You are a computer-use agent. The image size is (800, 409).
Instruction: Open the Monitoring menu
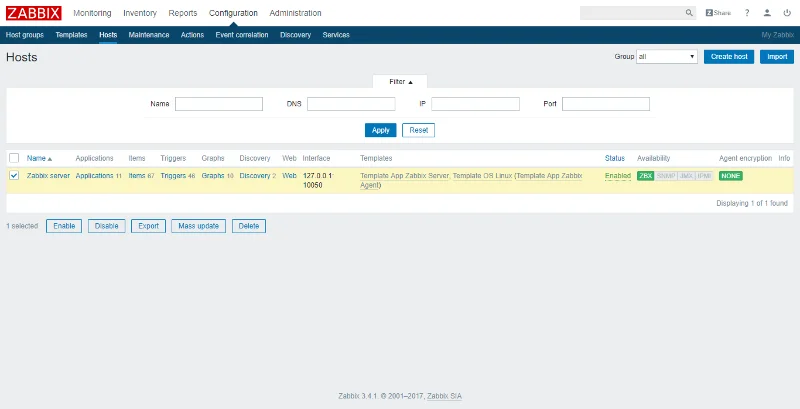click(92, 13)
